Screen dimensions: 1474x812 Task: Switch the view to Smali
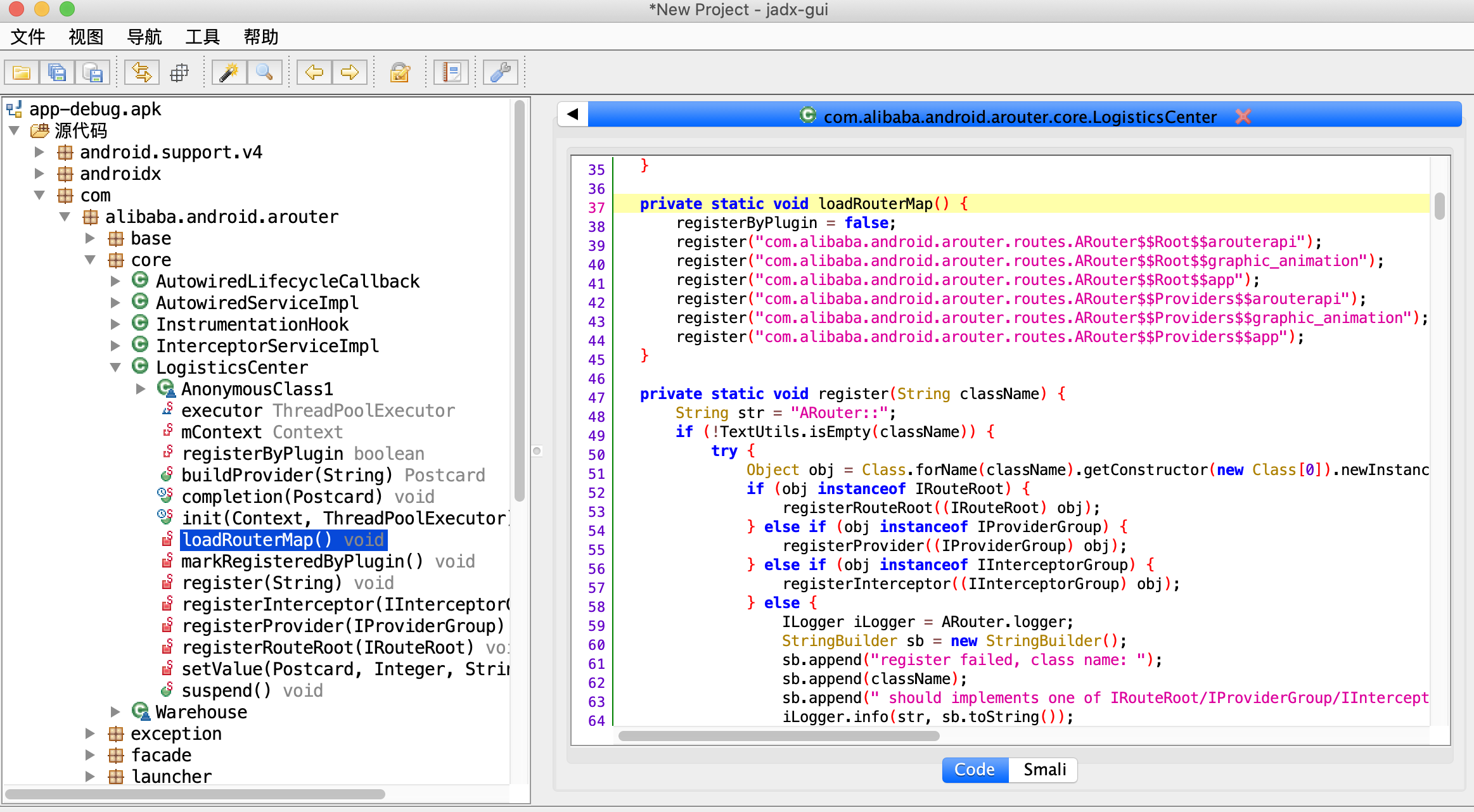tap(1044, 770)
